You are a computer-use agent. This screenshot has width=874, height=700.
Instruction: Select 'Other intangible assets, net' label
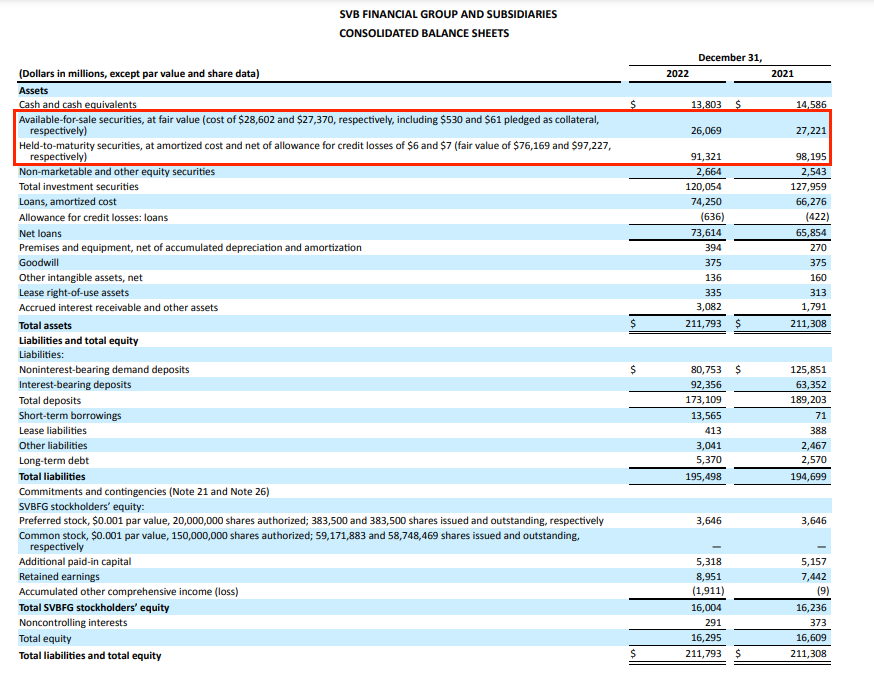tap(80, 278)
